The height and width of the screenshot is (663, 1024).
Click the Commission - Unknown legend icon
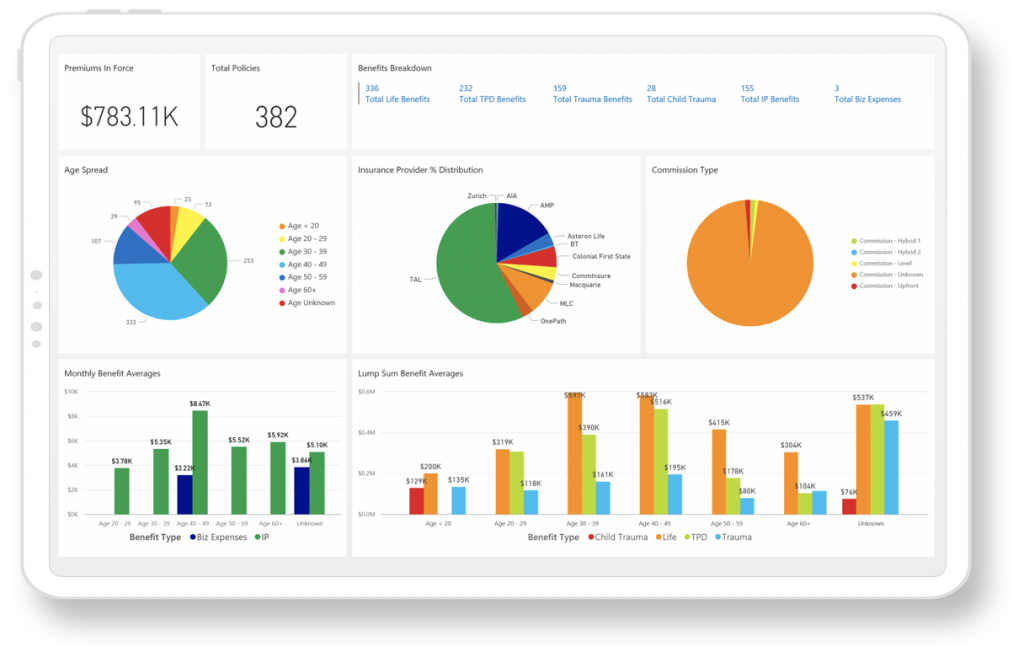(x=854, y=275)
